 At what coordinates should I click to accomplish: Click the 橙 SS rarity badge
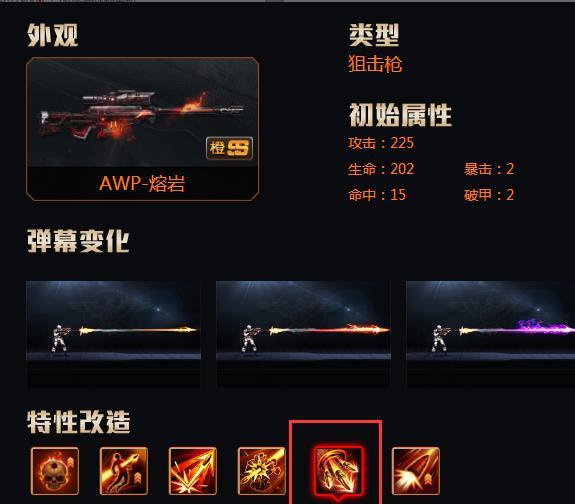point(230,148)
